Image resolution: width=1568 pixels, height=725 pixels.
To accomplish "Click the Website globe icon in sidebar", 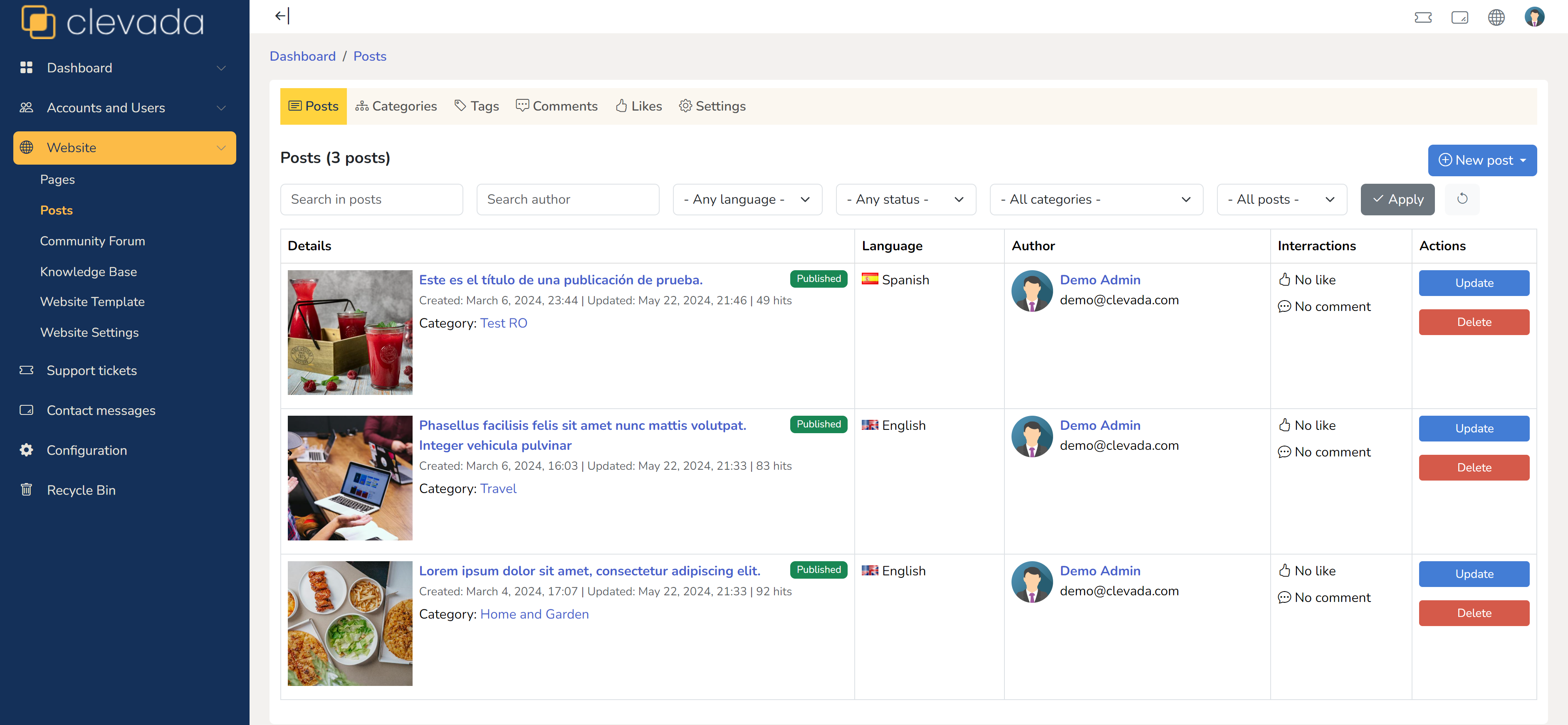I will 26,147.
